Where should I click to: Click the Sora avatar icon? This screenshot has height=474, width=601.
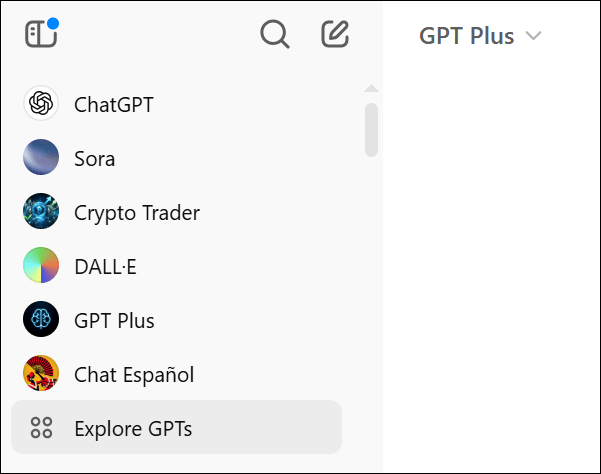41,158
